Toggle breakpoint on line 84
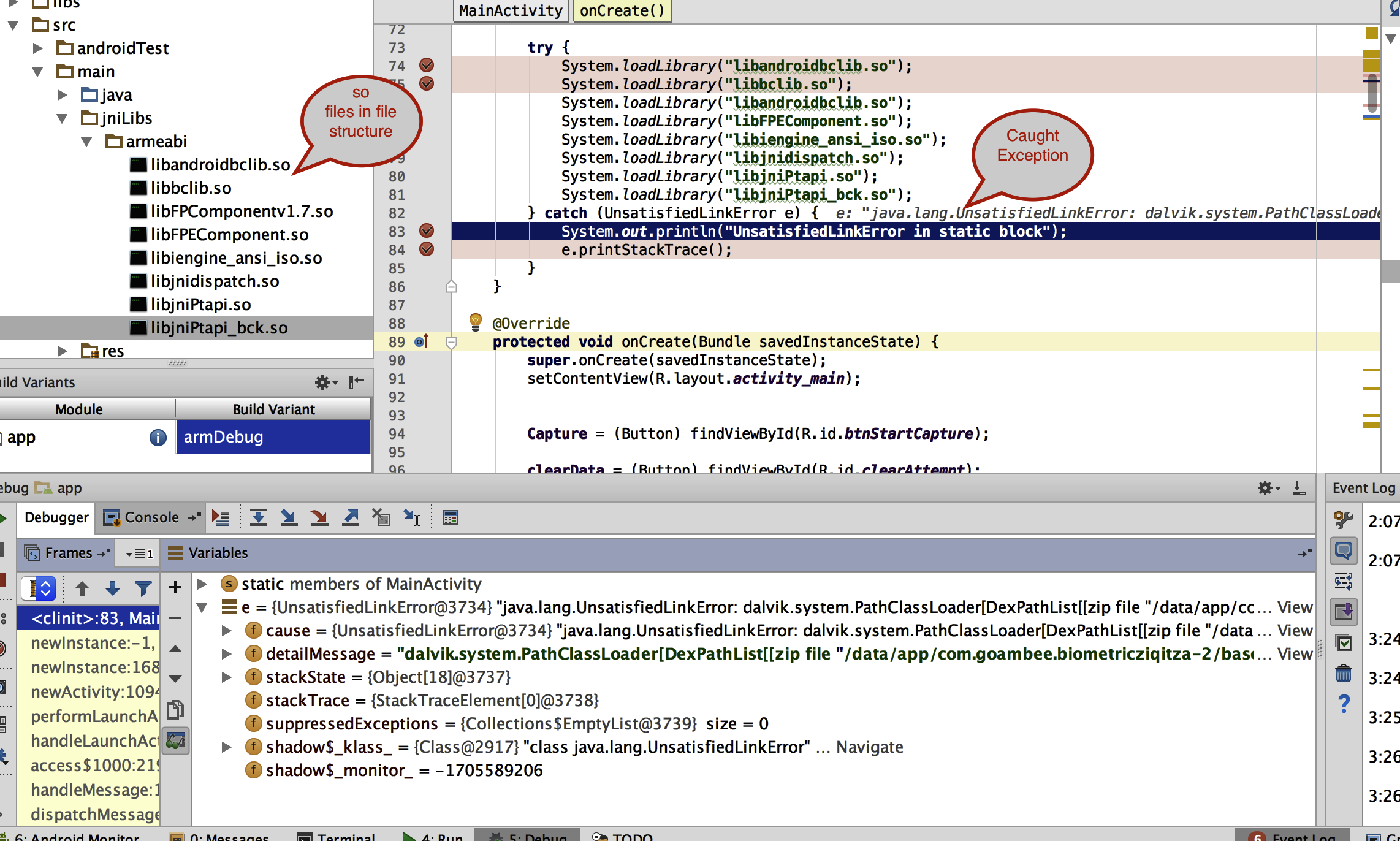This screenshot has width=1400, height=841. click(x=427, y=249)
